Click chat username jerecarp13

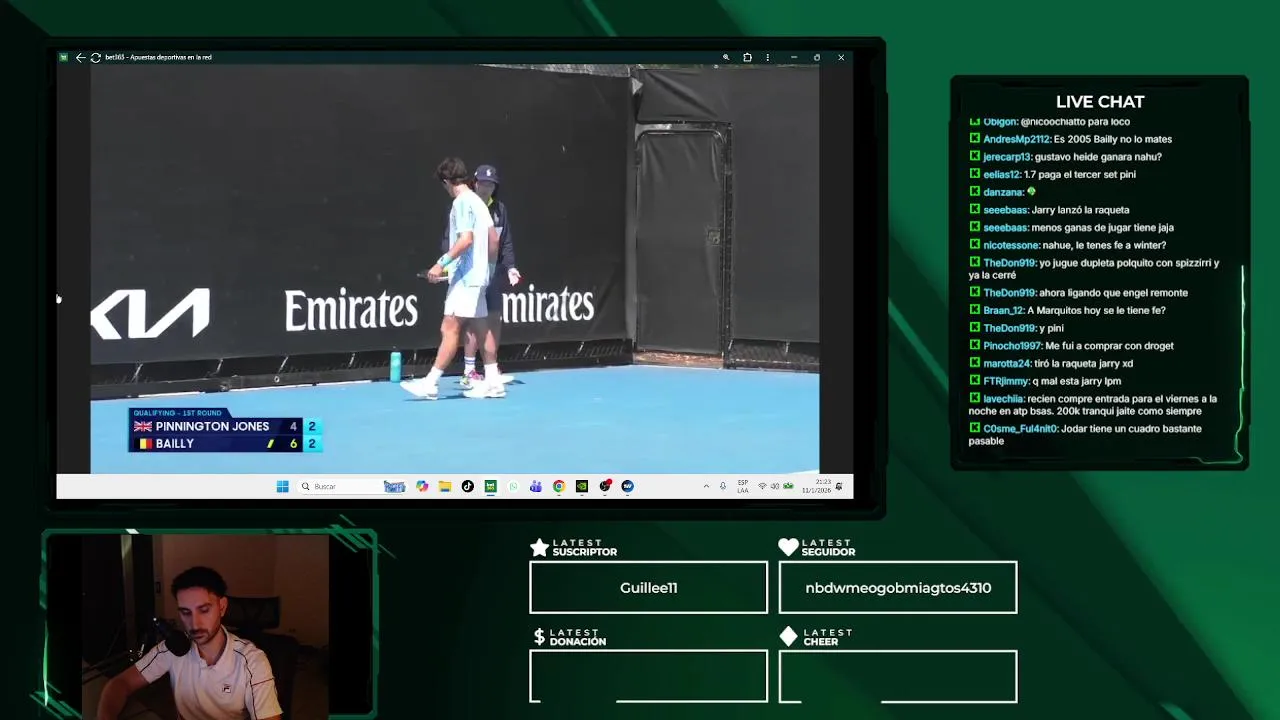1007,157
